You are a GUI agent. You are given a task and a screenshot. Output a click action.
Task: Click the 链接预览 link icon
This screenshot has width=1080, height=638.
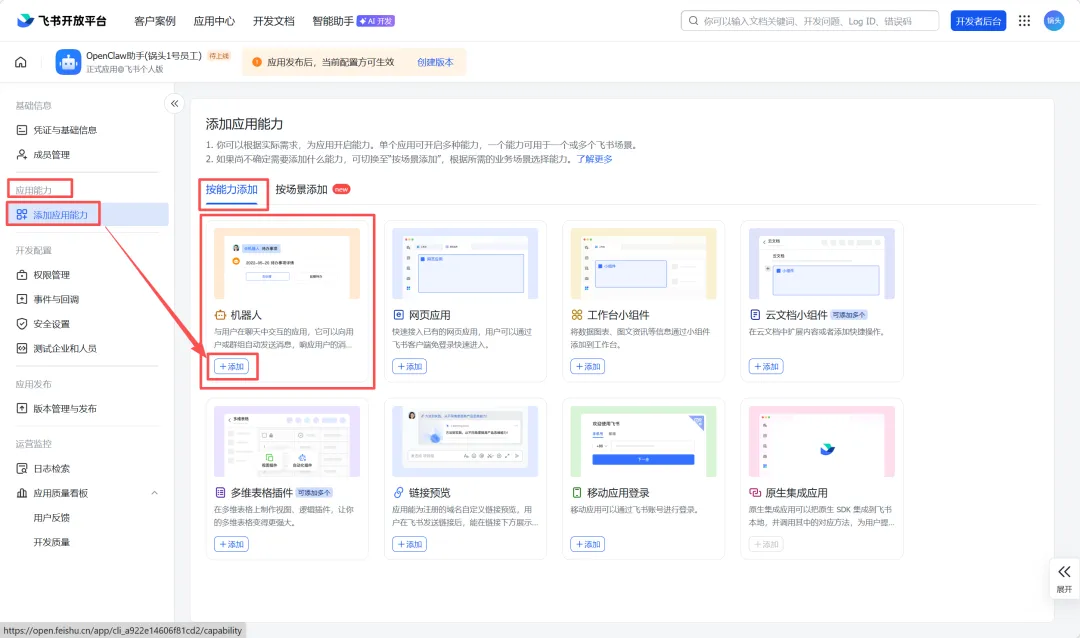coord(398,493)
